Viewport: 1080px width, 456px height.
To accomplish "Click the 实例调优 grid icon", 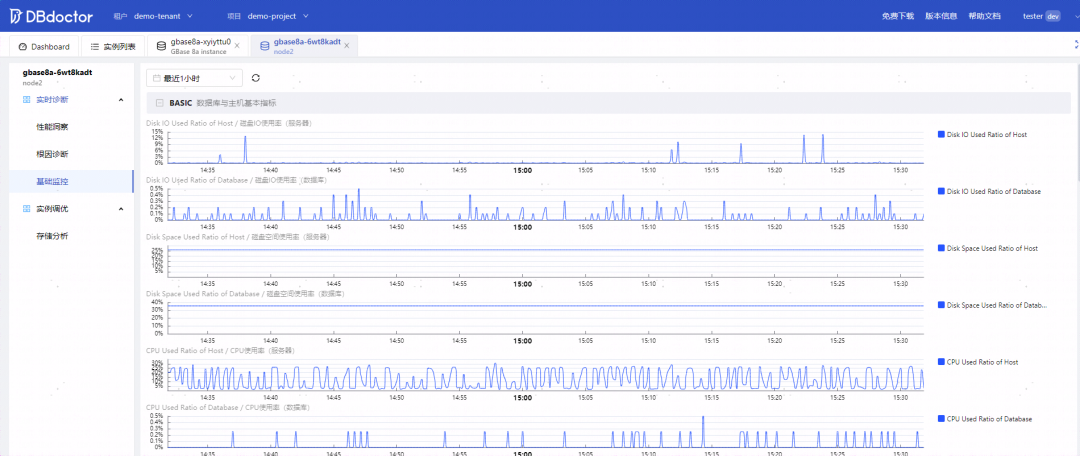I will click(26, 209).
